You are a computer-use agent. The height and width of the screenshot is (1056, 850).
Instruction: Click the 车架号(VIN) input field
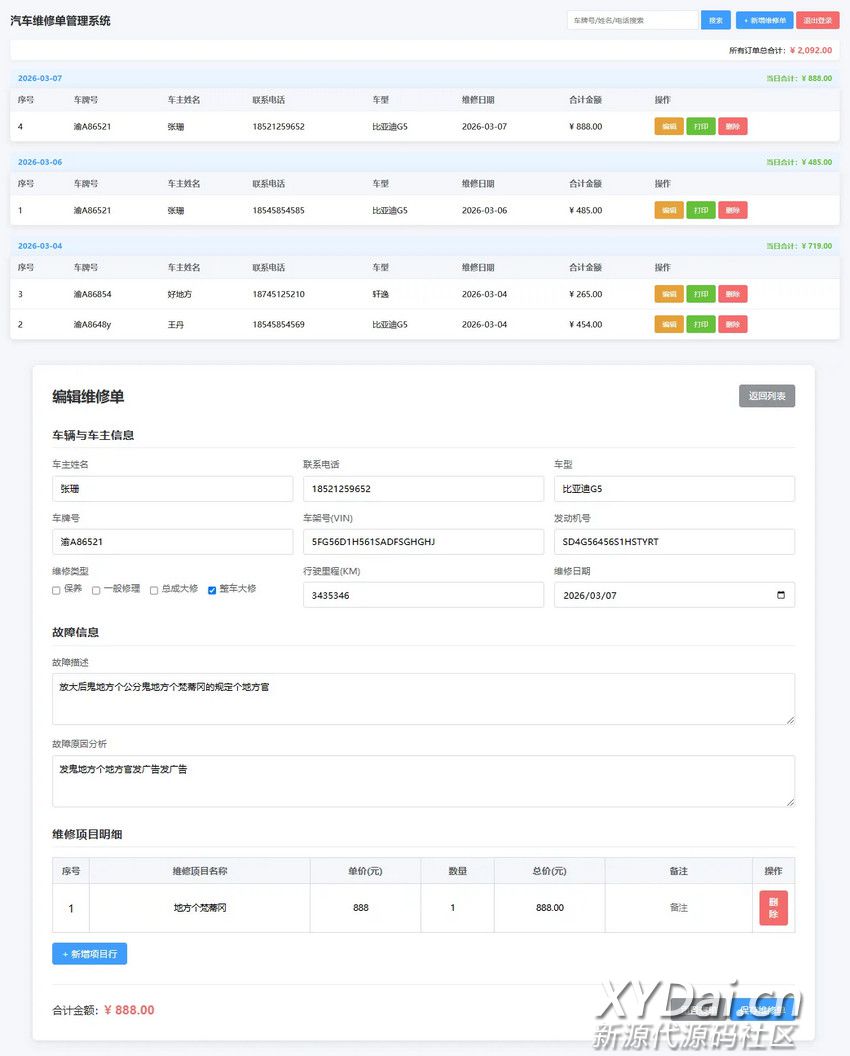point(423,542)
